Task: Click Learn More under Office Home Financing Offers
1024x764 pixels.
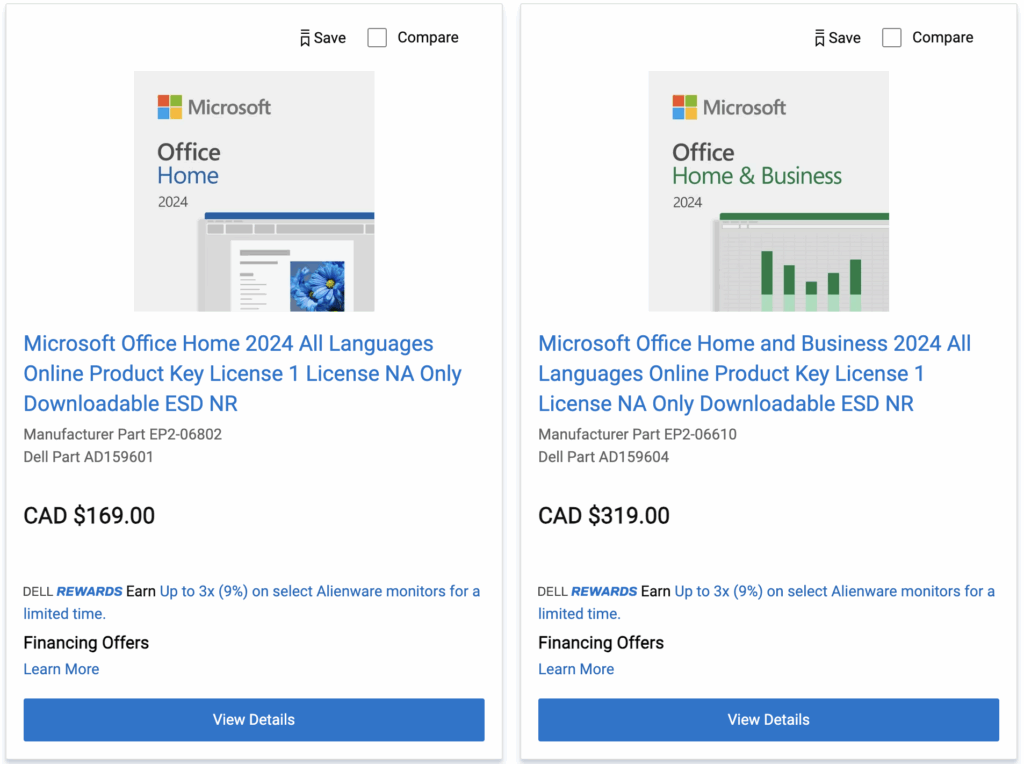Action: (61, 669)
